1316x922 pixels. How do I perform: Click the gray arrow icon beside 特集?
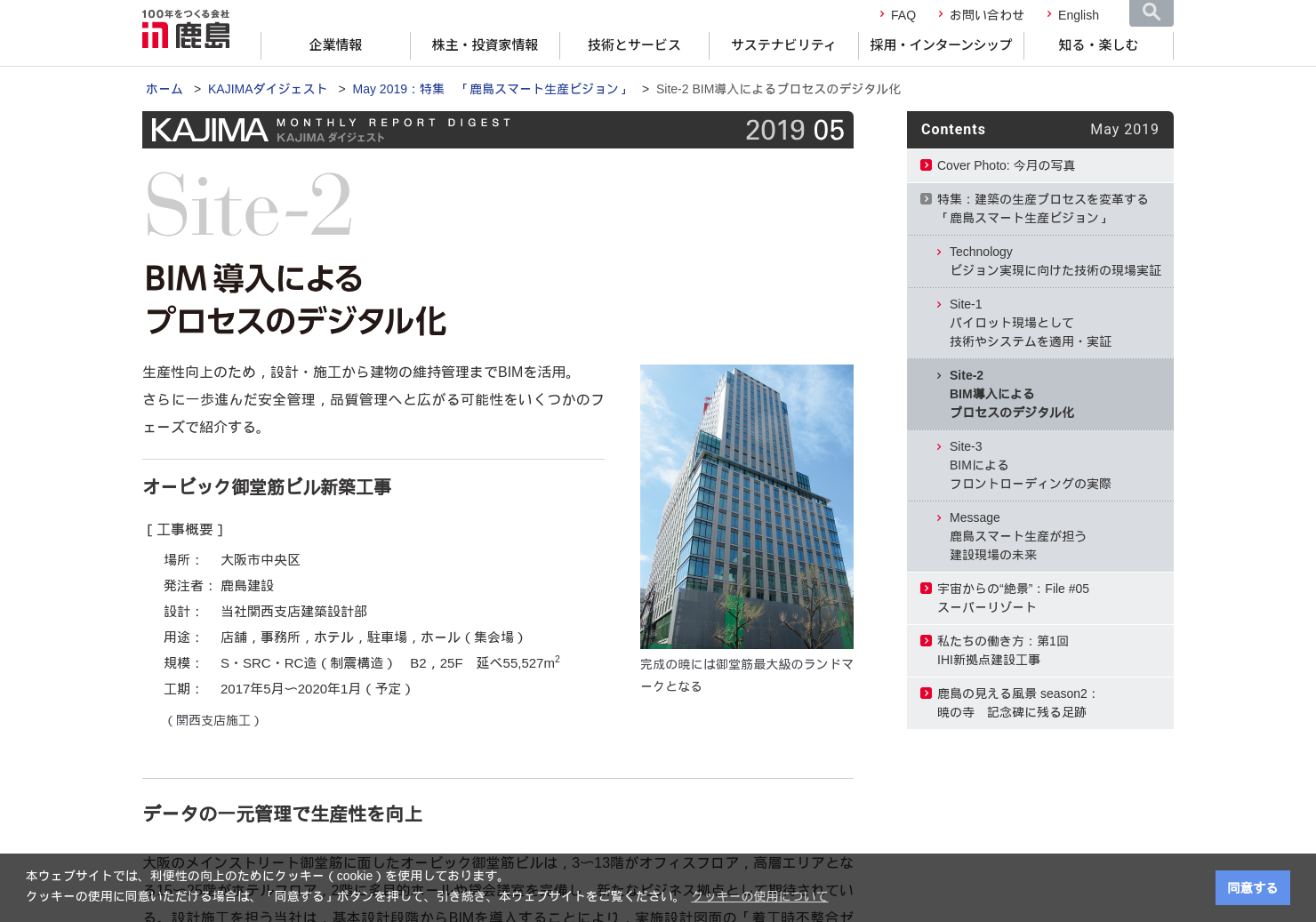[926, 199]
